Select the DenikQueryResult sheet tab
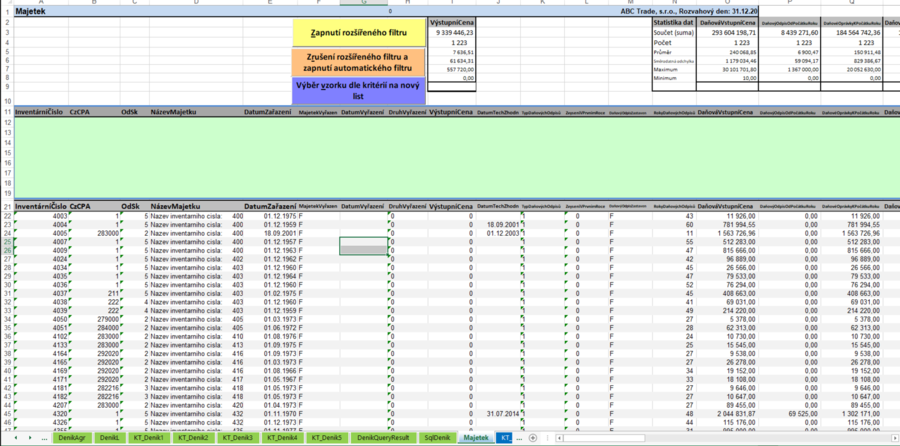 coord(384,438)
